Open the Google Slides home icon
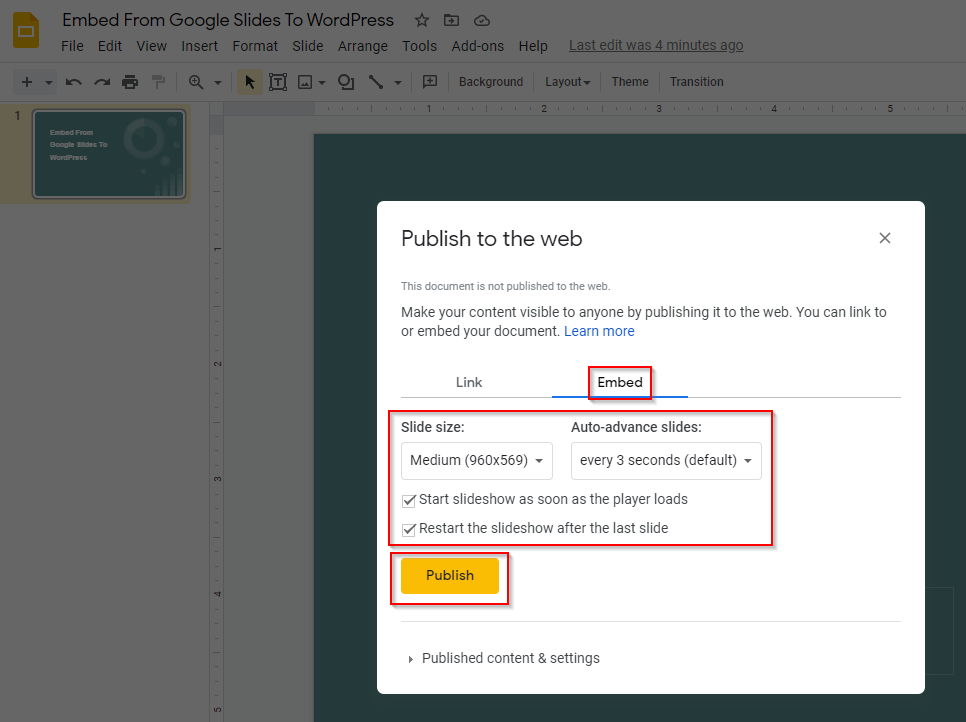 pos(26,30)
